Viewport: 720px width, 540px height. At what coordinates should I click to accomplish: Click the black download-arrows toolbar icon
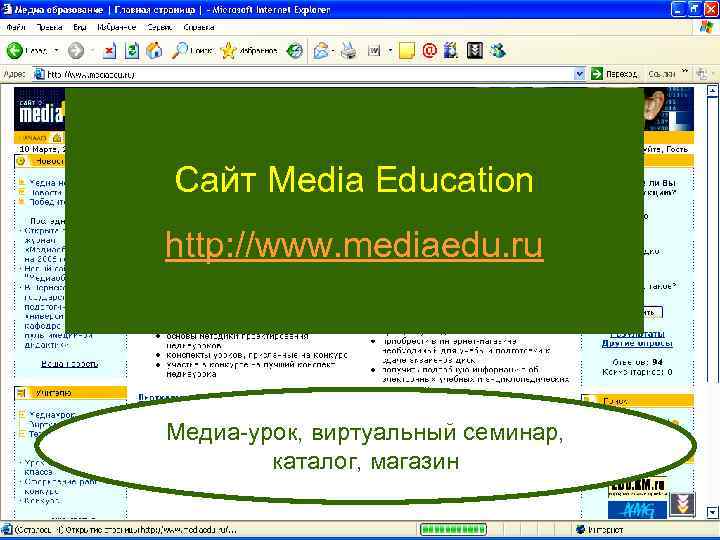click(x=475, y=51)
